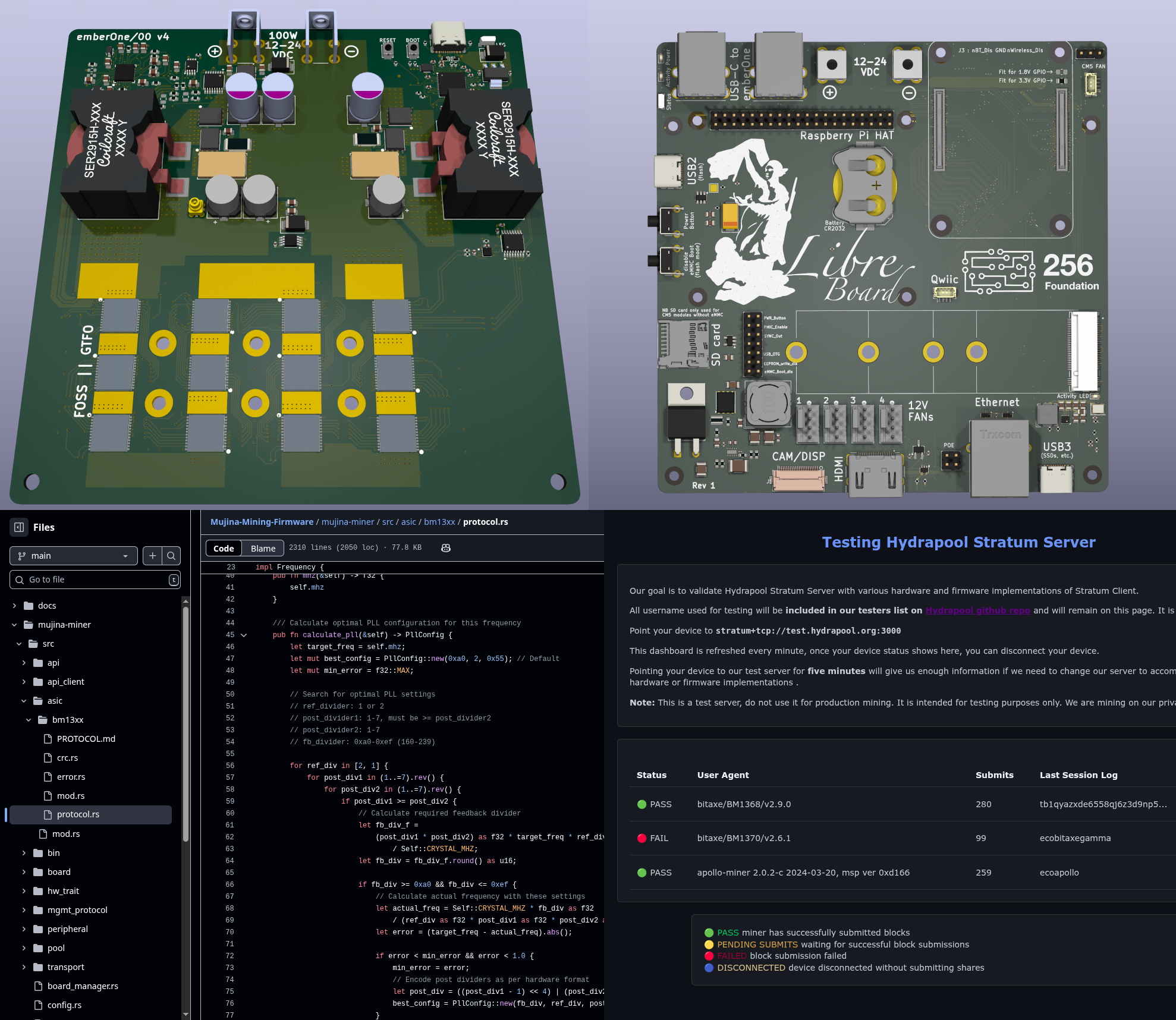
Task: Open board_manager.rs in the file tree
Action: (x=83, y=986)
